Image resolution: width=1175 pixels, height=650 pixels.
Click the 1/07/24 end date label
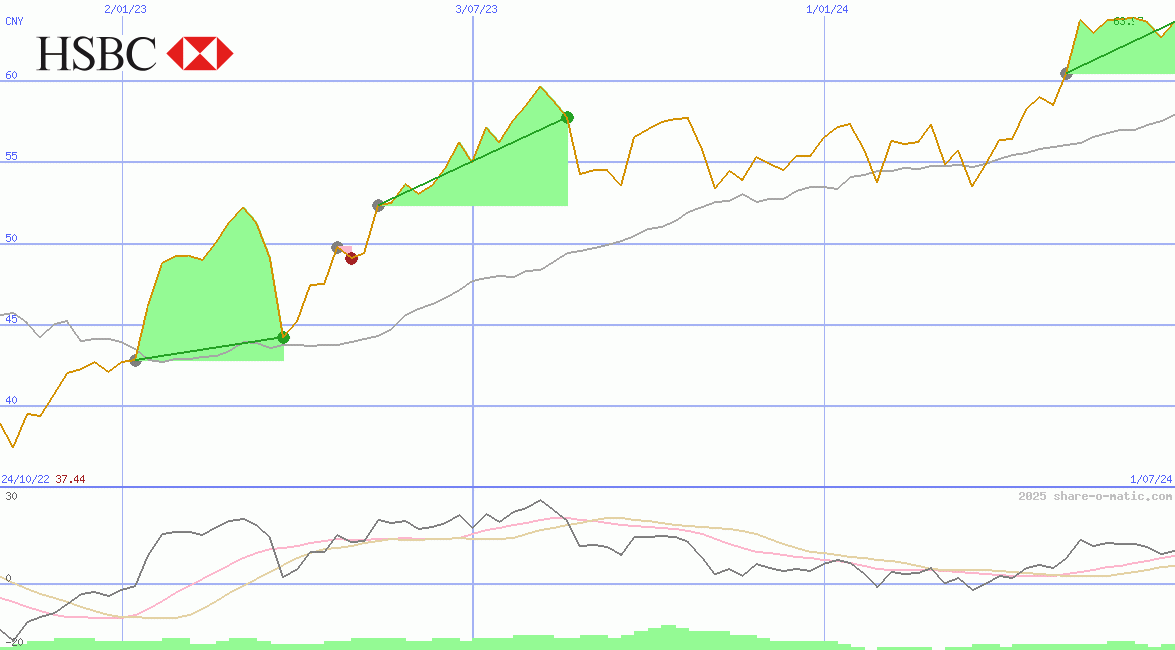click(1151, 480)
